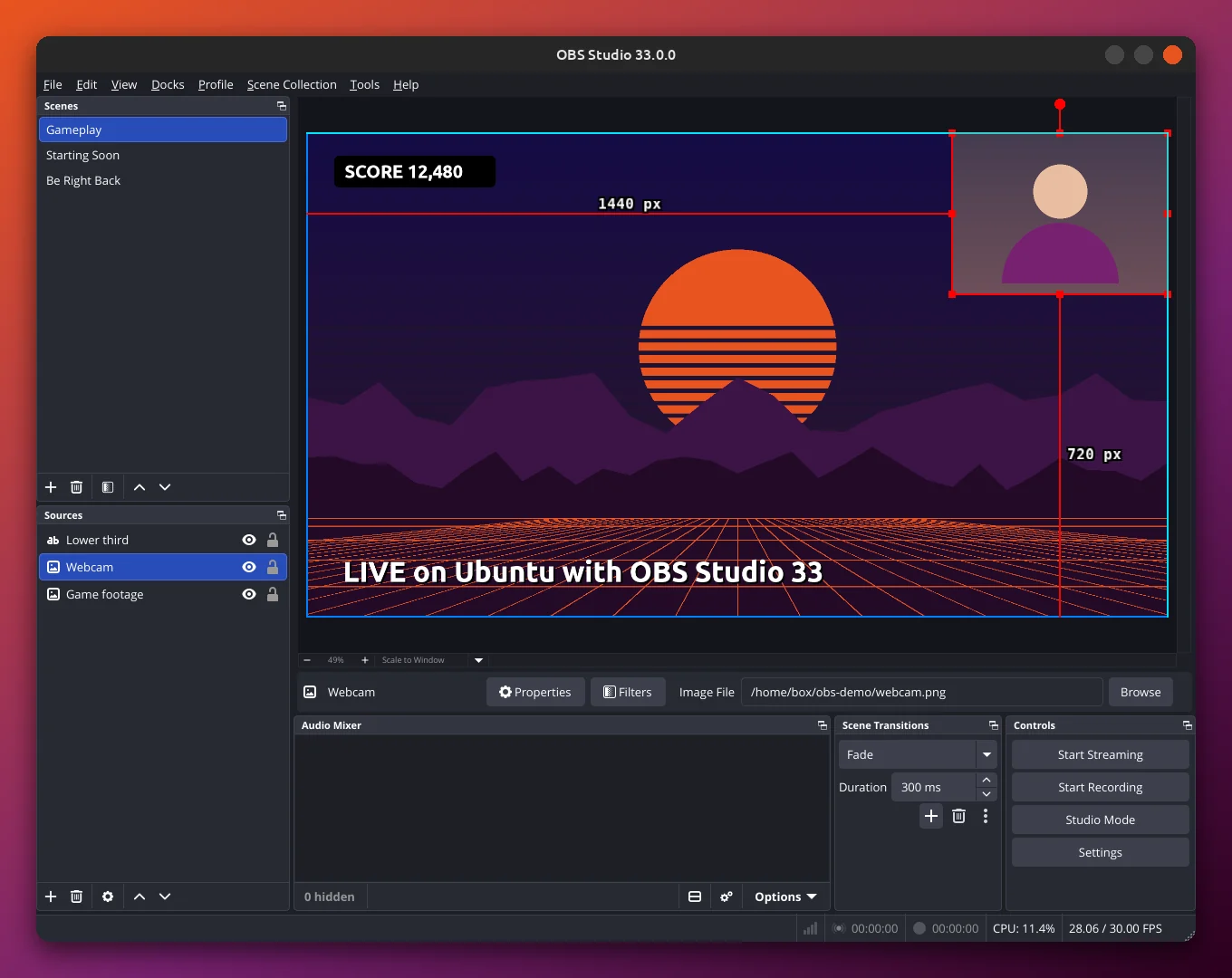Toggle the Audio Mixer layout icon
Image resolution: width=1232 pixels, height=978 pixels.
(x=695, y=896)
